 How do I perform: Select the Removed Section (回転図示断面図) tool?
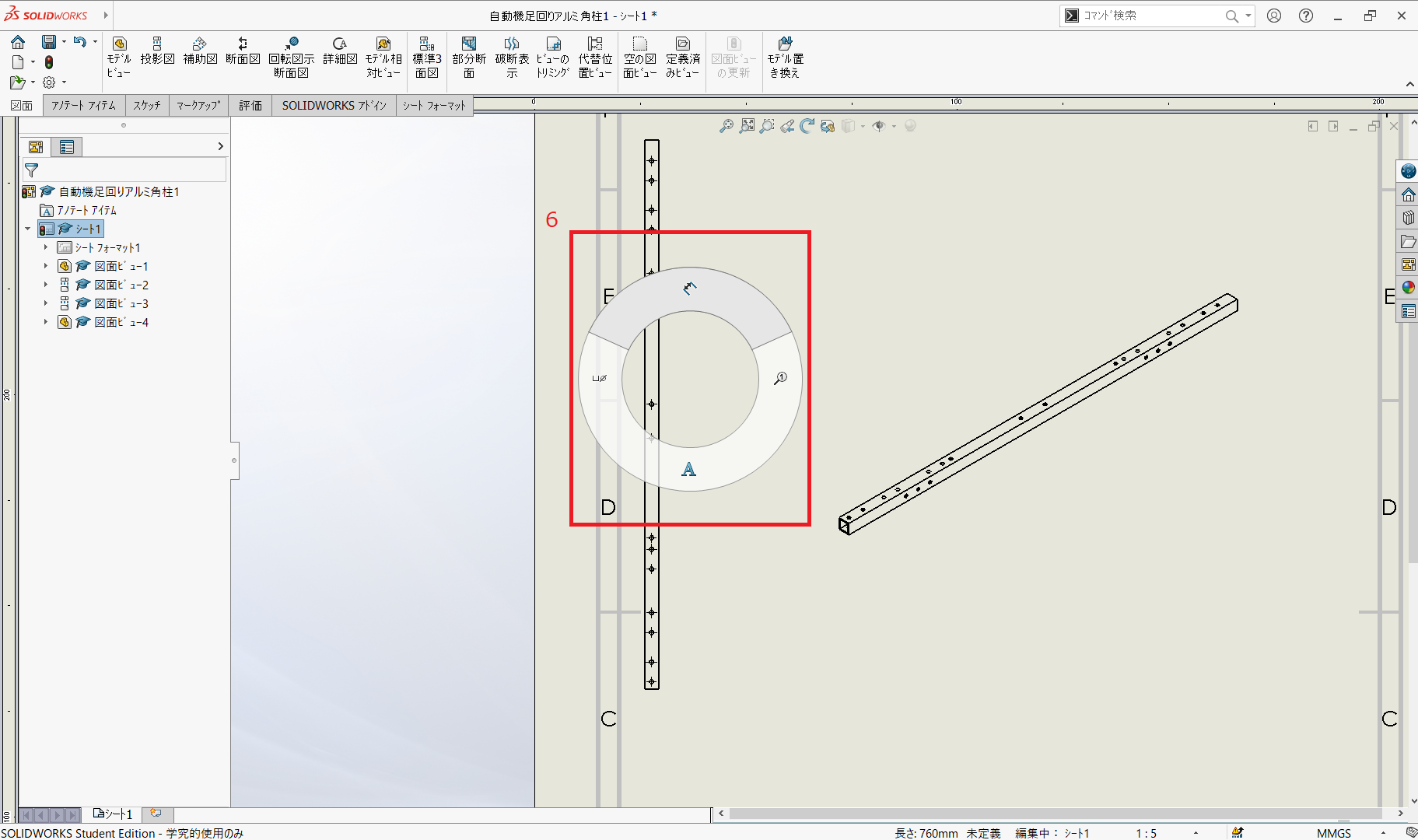tap(292, 57)
